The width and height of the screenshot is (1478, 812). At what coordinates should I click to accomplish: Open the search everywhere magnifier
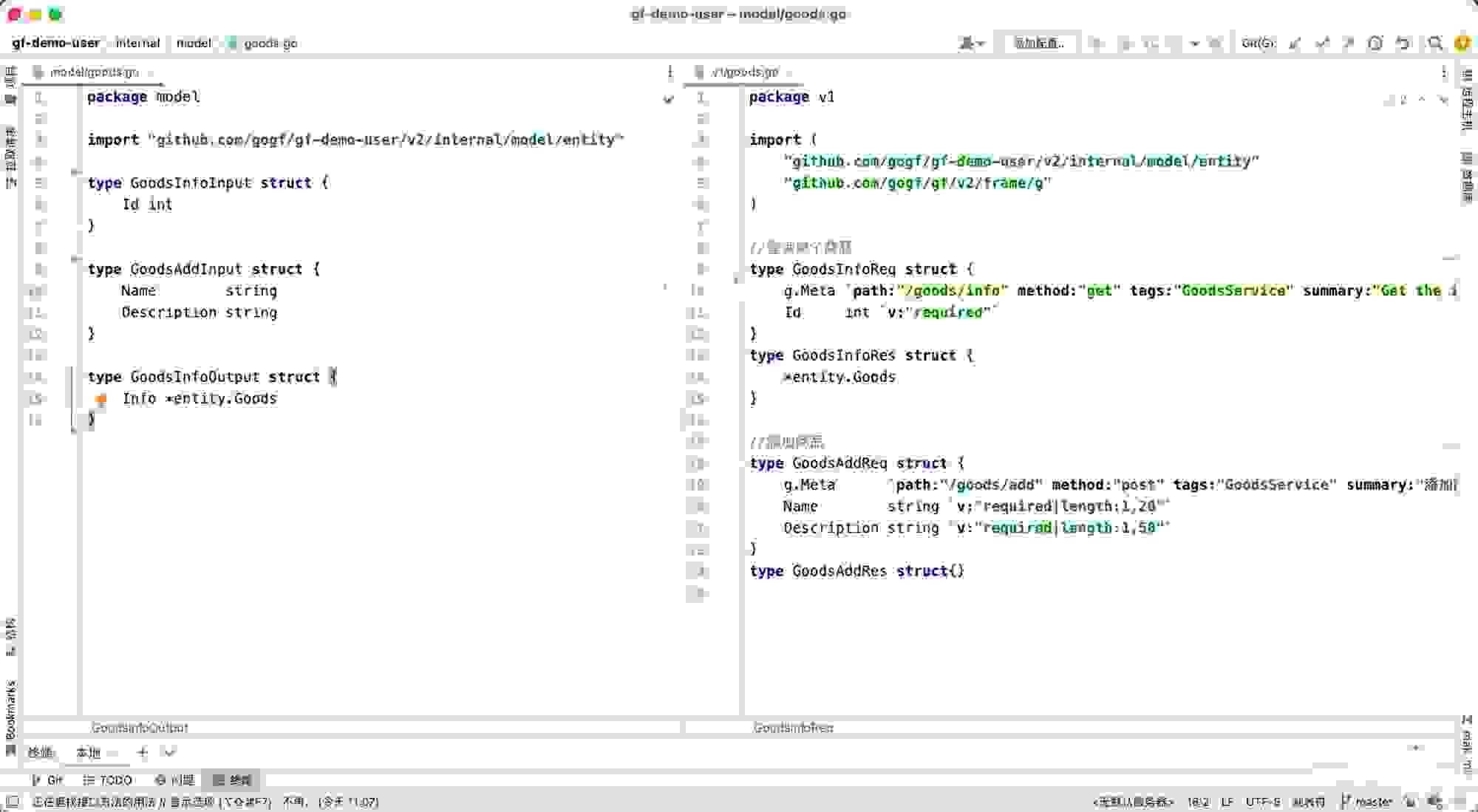coord(1434,44)
